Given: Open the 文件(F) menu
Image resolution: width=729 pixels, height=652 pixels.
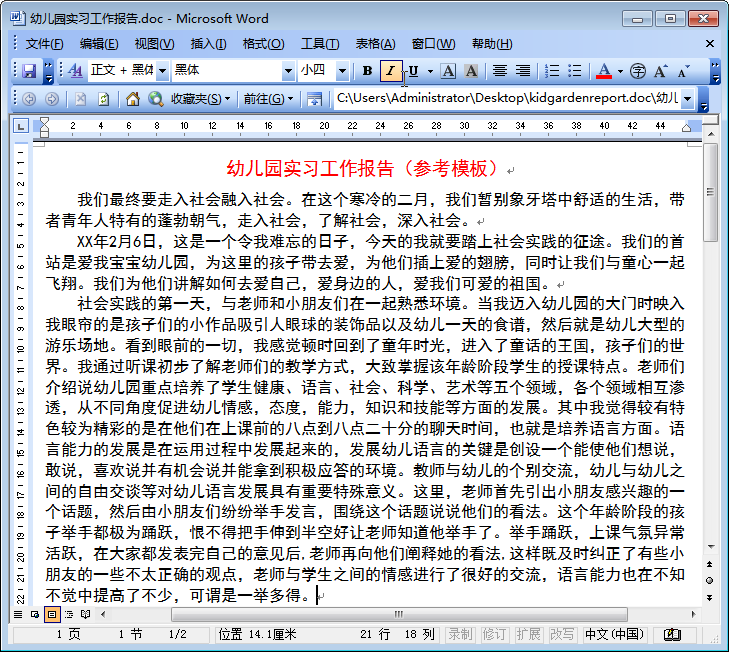Looking at the screenshot, I should 44,44.
